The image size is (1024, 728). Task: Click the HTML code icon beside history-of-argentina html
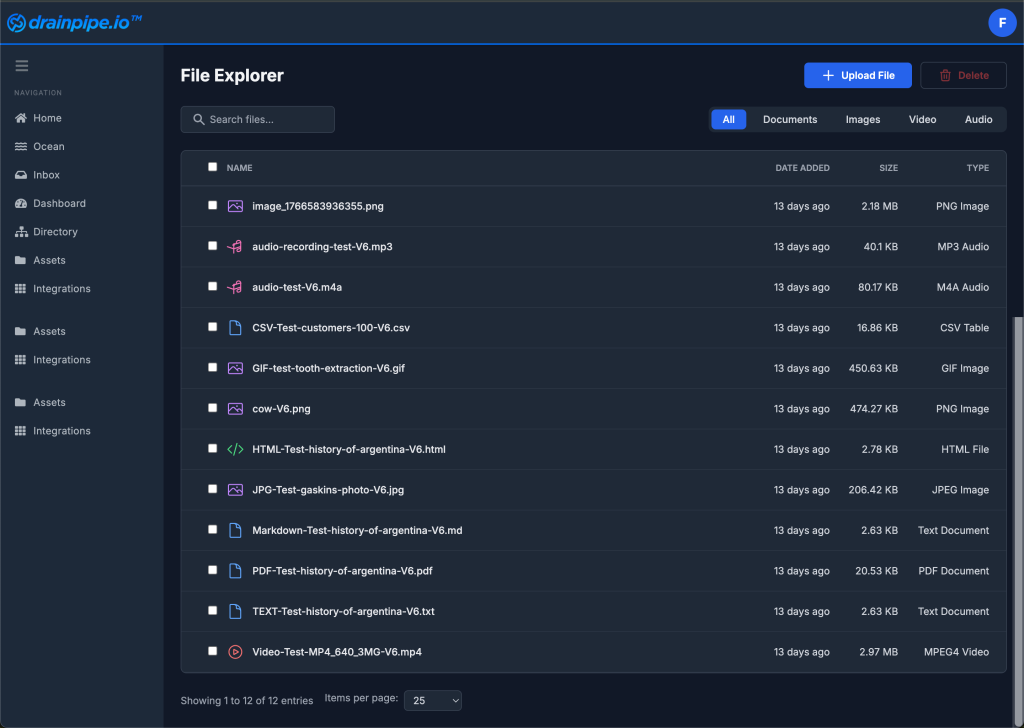235,449
